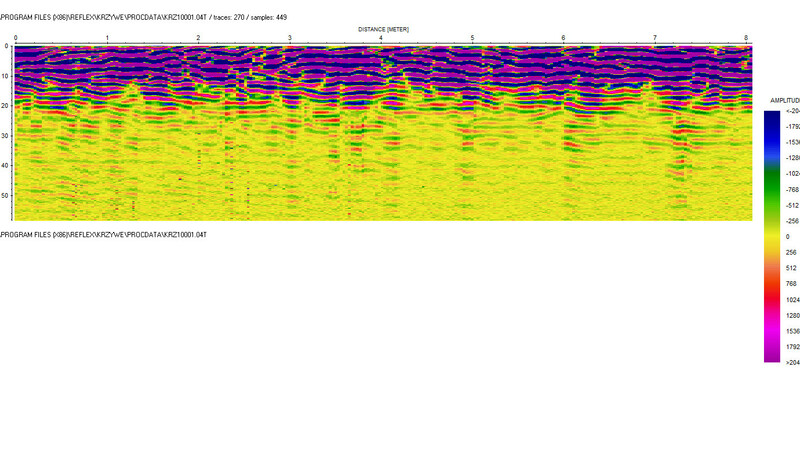Click the file path text below the radargram

coord(104,234)
